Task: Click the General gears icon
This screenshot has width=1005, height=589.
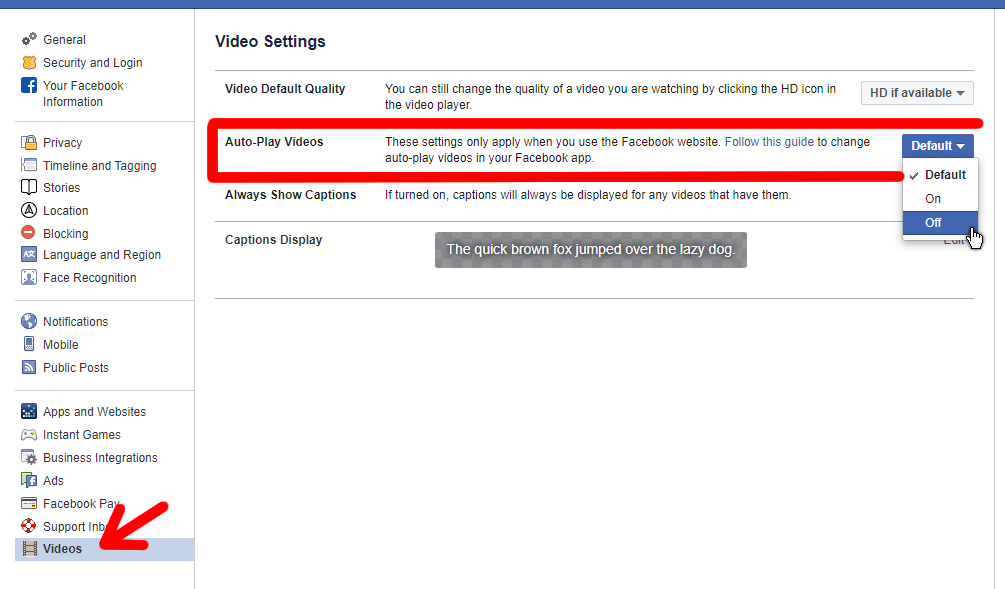Action: pos(29,39)
